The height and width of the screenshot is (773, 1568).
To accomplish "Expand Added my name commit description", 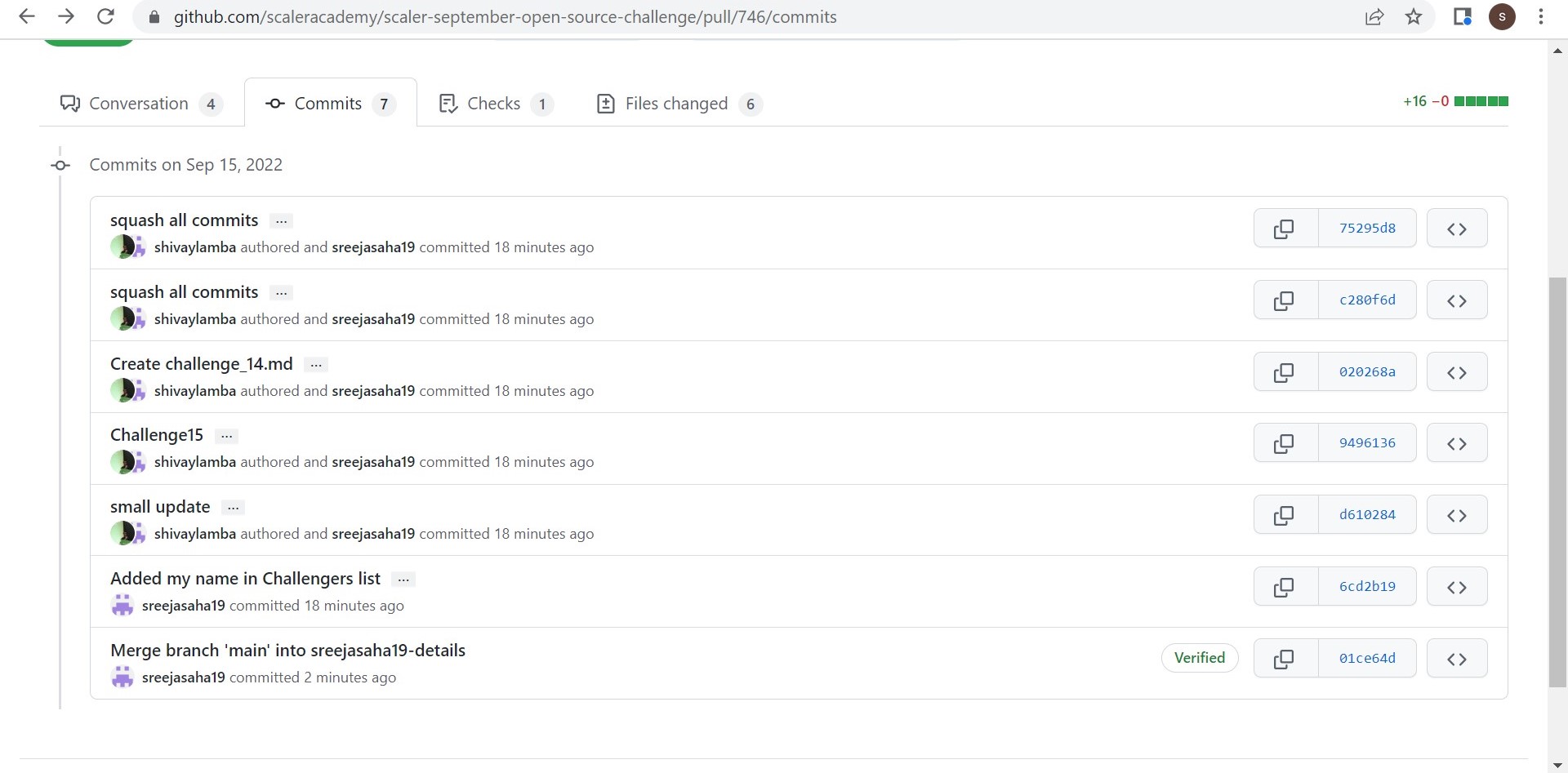I will (403, 580).
